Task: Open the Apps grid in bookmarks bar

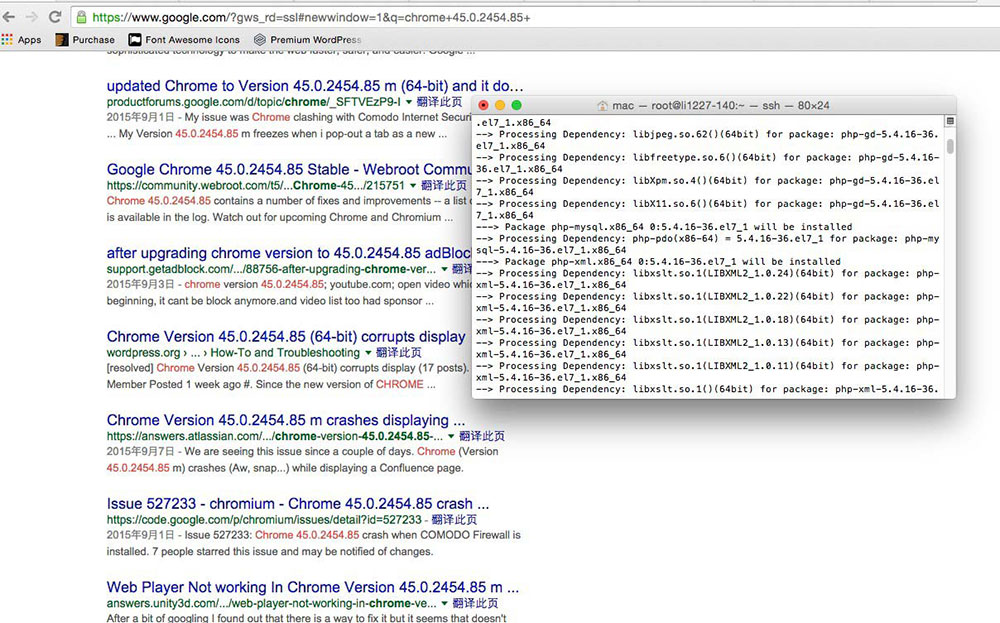Action: click(x=22, y=40)
